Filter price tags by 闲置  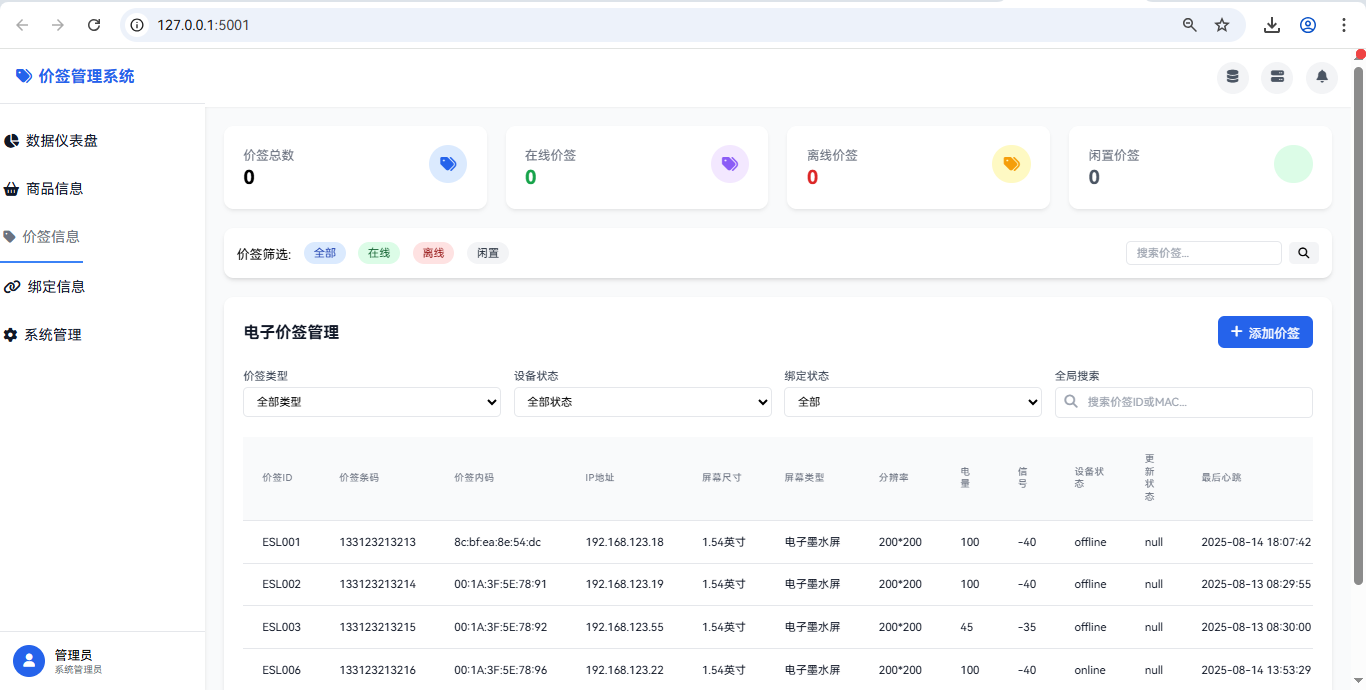click(x=488, y=253)
